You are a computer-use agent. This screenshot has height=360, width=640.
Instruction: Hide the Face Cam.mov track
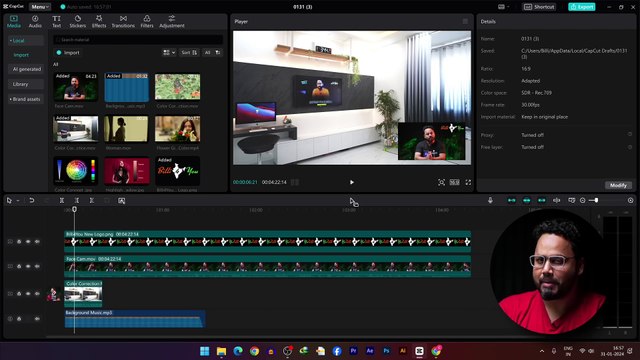[28, 266]
